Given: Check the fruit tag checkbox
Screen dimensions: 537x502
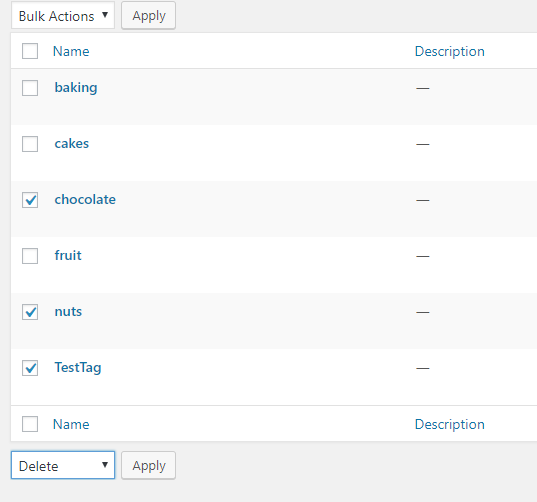Looking at the screenshot, I should 30,256.
